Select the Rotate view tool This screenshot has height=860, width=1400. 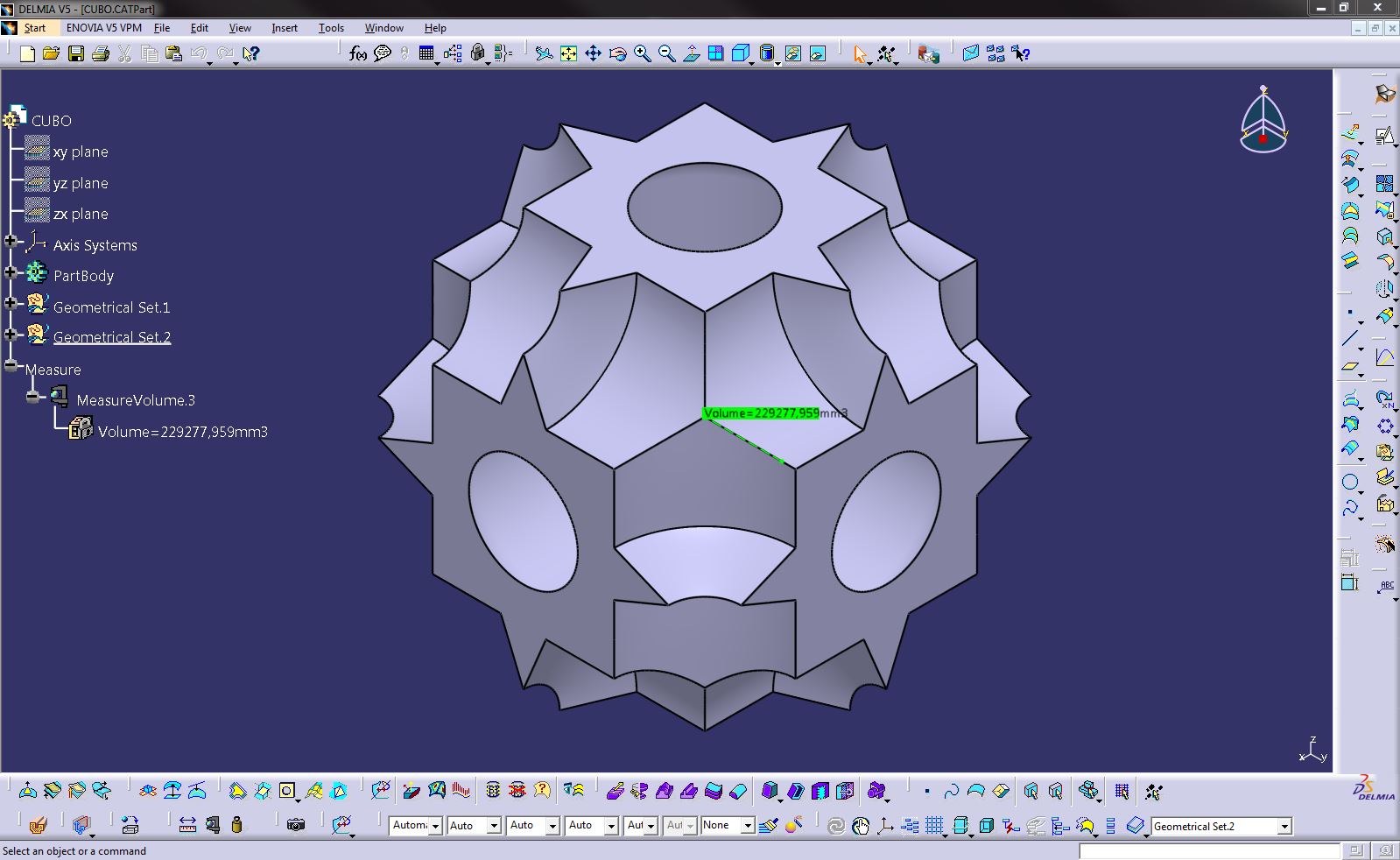617,54
